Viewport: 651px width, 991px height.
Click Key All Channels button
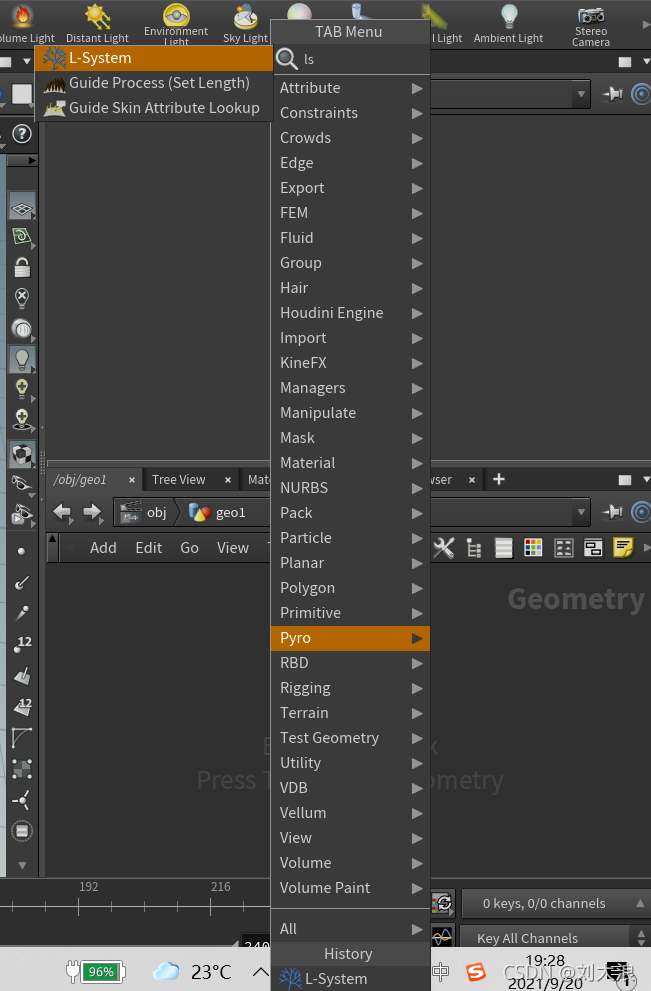(x=545, y=938)
